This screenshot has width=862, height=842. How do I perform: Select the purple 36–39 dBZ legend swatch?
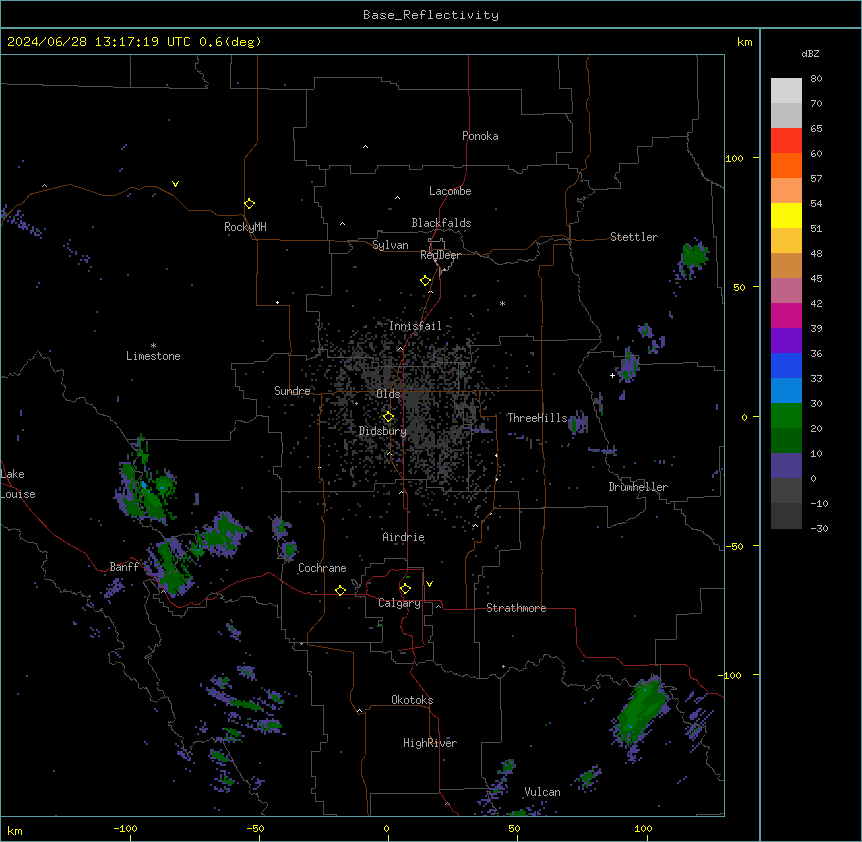(786, 341)
